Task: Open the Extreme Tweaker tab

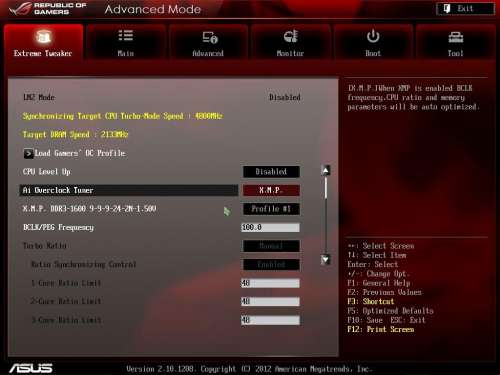Action: 43,43
